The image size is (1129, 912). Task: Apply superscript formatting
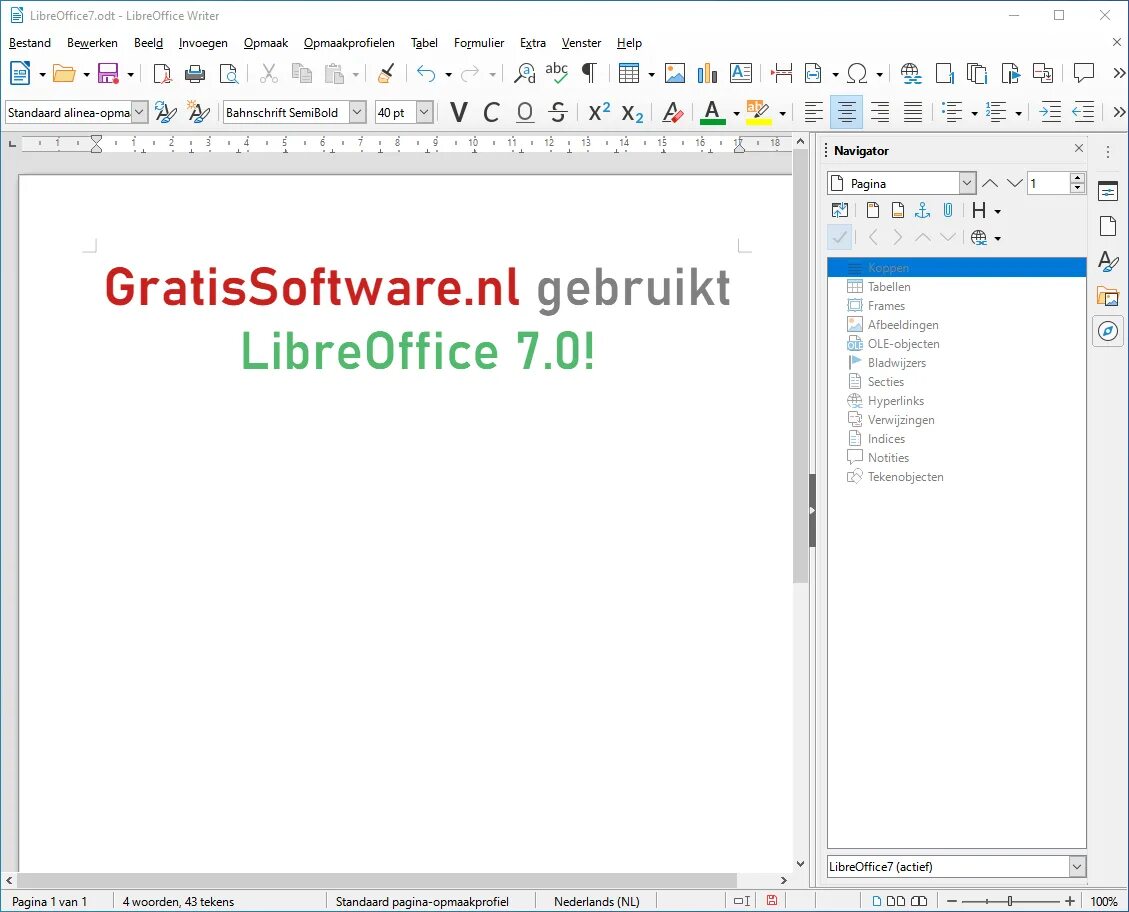[x=598, y=112]
